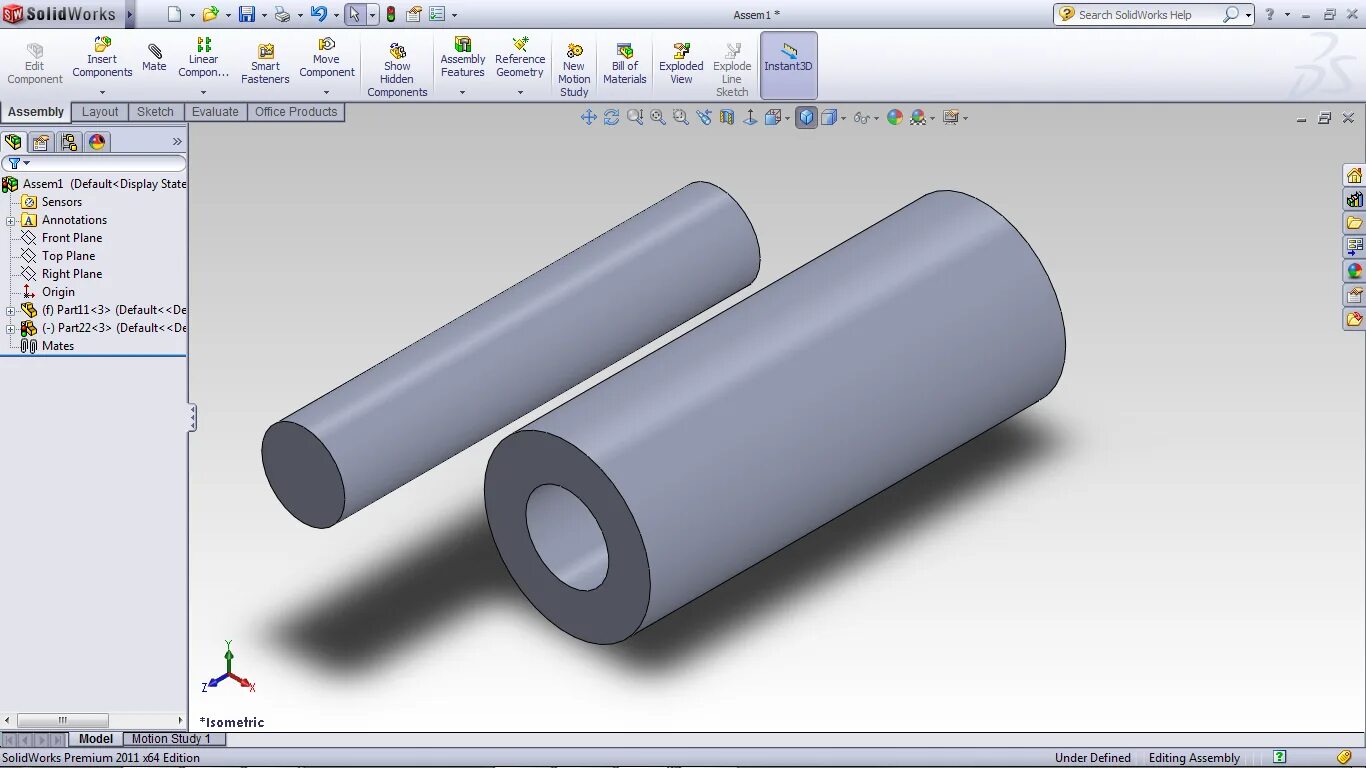The height and width of the screenshot is (768, 1366).
Task: Open the Reference Geometry dropdown arrow
Action: [x=520, y=93]
